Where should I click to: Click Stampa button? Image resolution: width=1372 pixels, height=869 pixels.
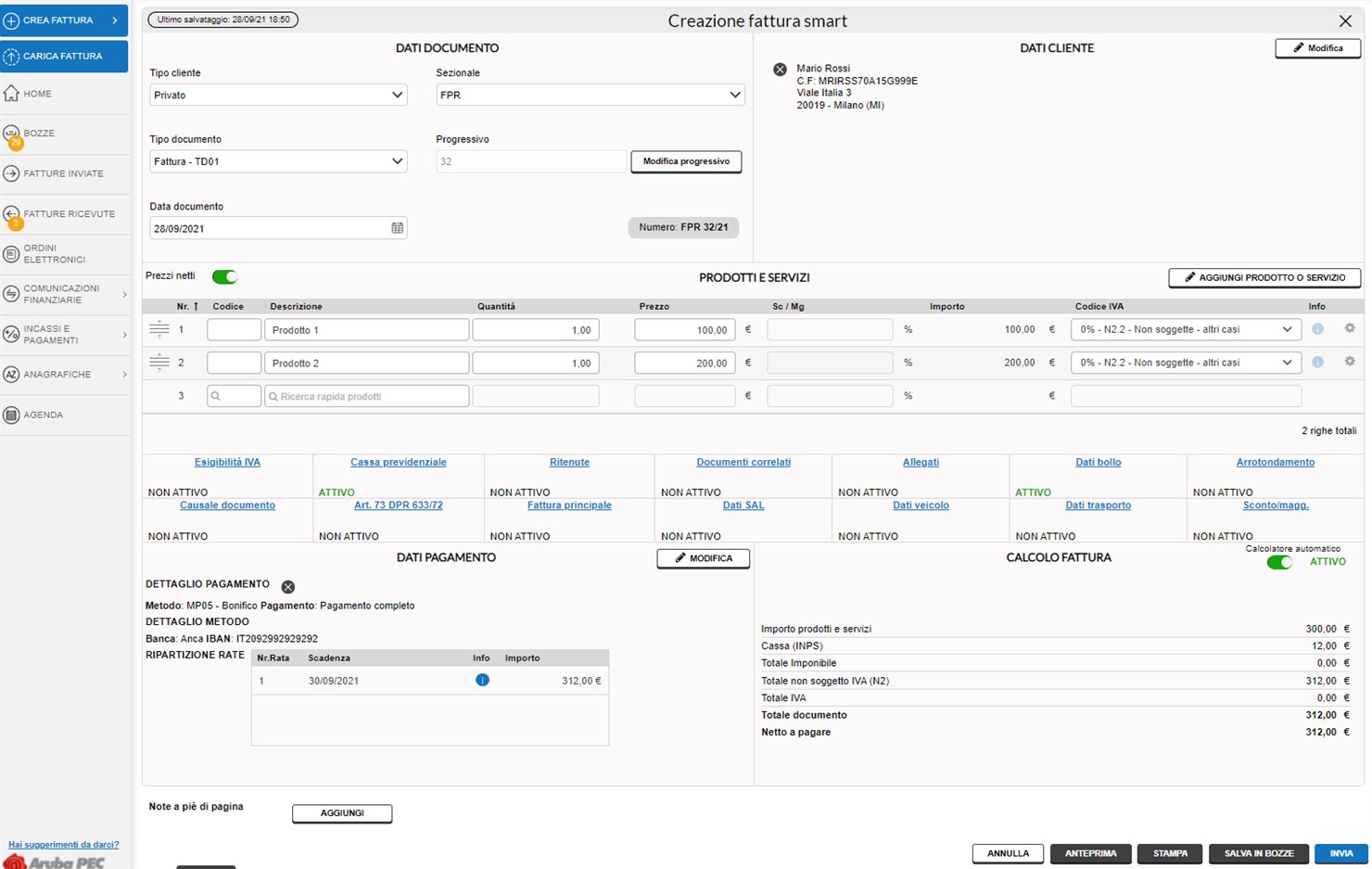(1170, 853)
